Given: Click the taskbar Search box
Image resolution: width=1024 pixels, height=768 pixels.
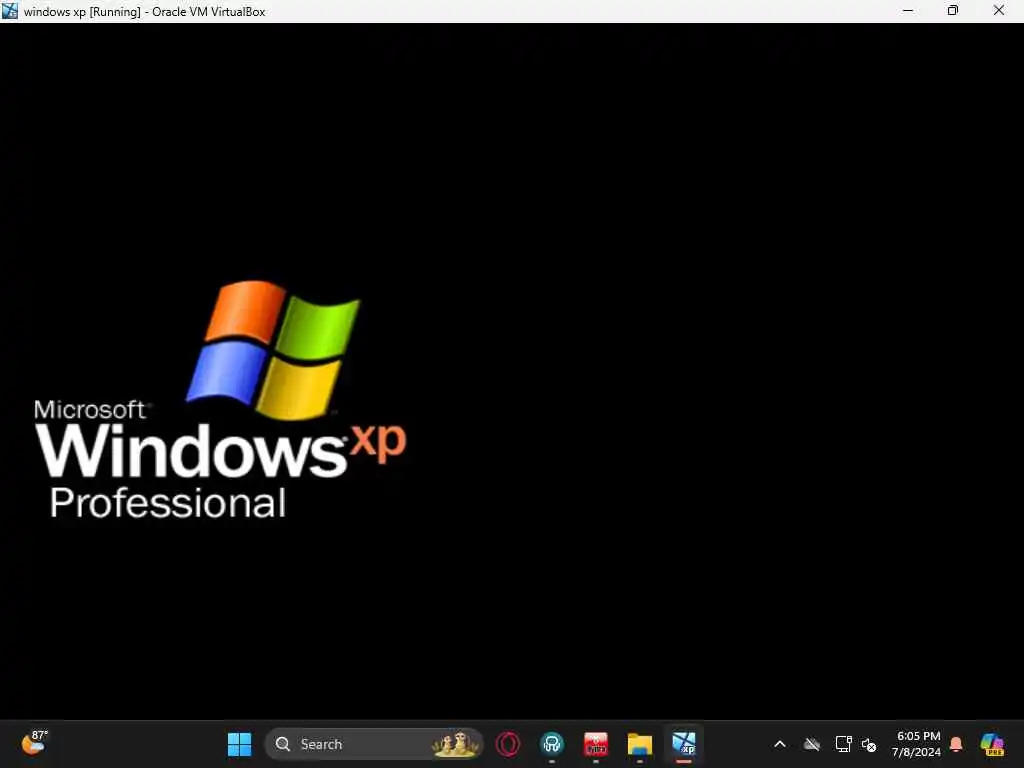Looking at the screenshot, I should click(374, 744).
